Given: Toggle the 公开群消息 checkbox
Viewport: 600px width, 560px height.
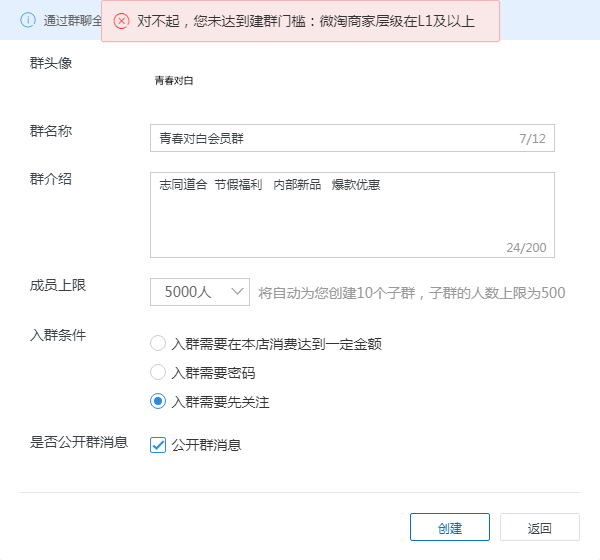Looking at the screenshot, I should tap(158, 445).
